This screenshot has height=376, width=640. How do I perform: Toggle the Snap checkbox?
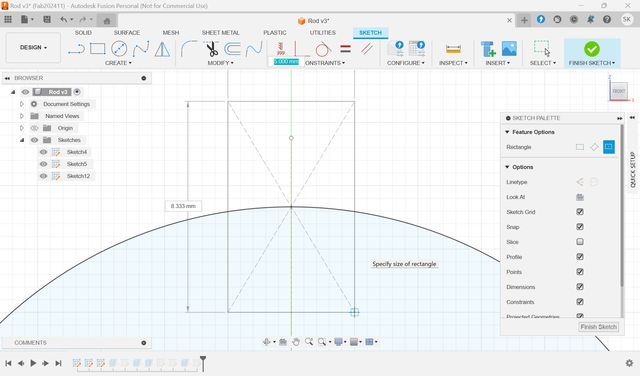point(580,227)
